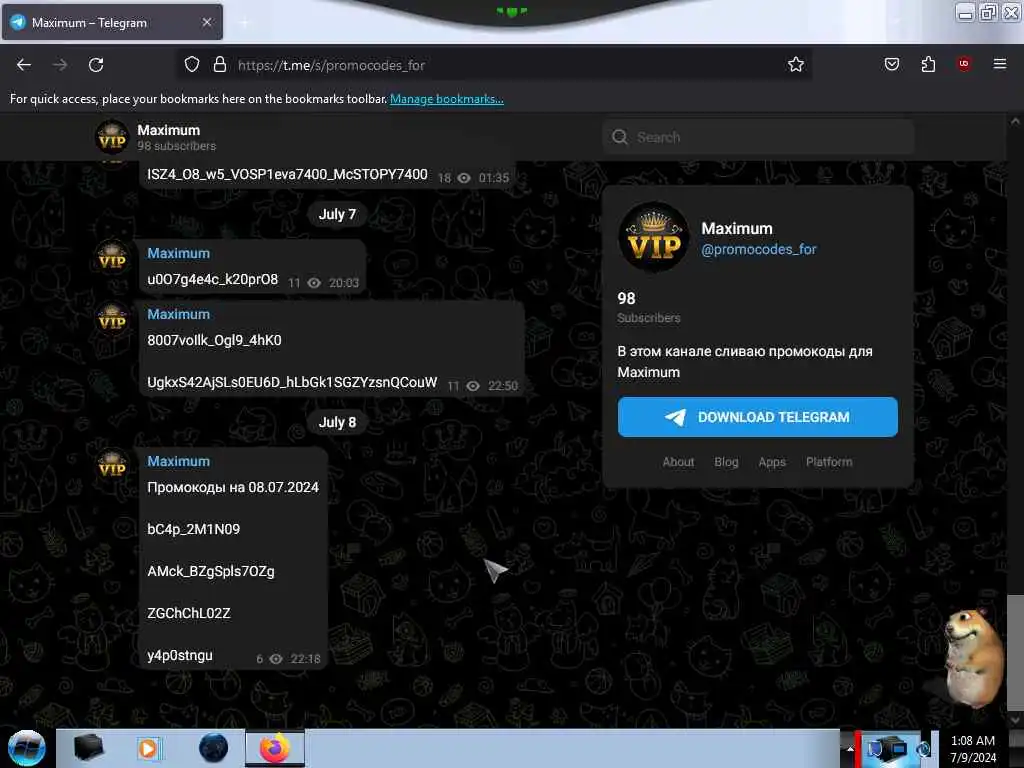Open the shield tracking protection icon
Image resolution: width=1024 pixels, height=768 pixels.
tap(191, 65)
